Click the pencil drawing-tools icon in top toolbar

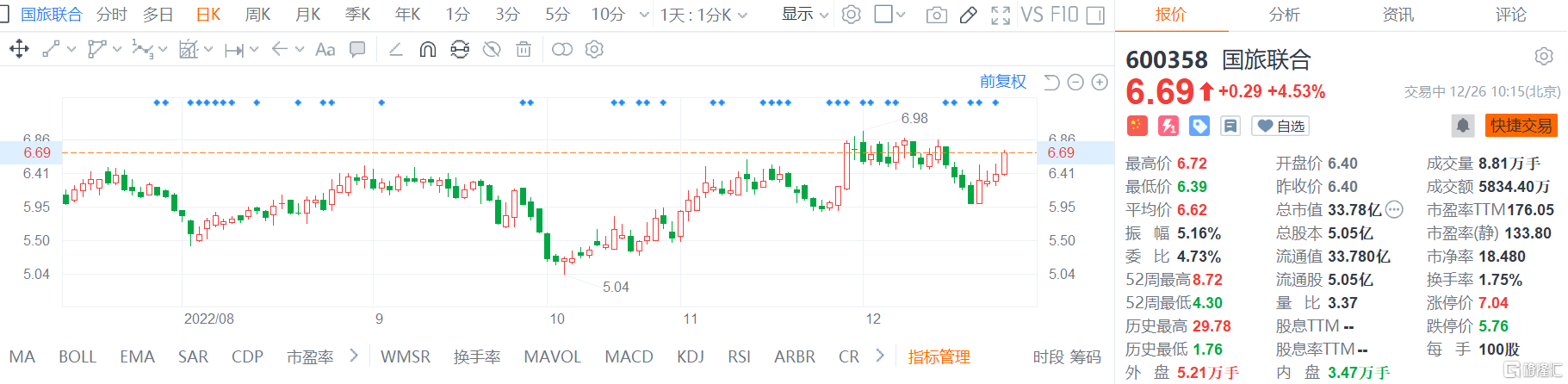pyautogui.click(x=969, y=15)
